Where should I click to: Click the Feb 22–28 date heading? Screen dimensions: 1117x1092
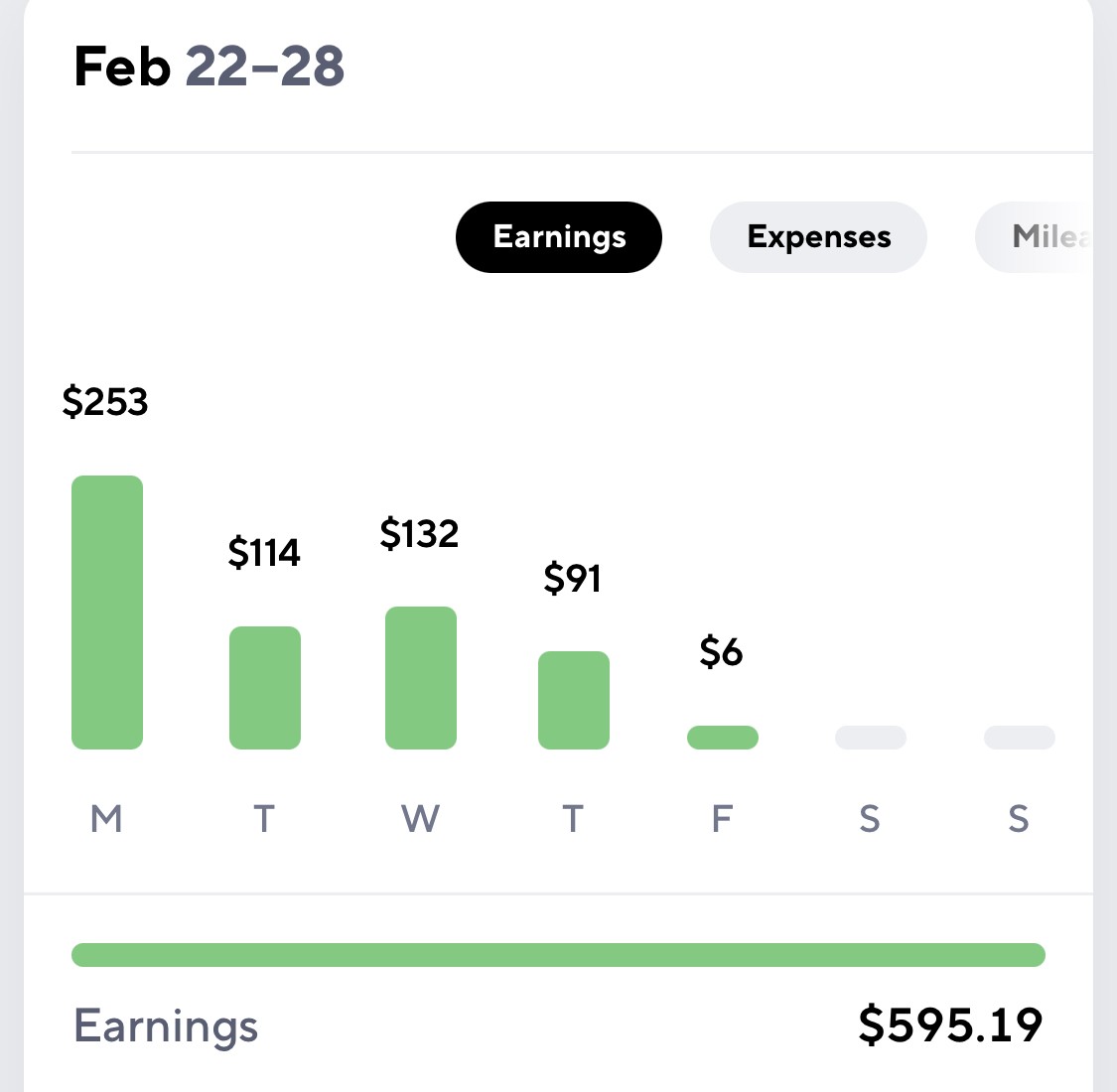209,67
